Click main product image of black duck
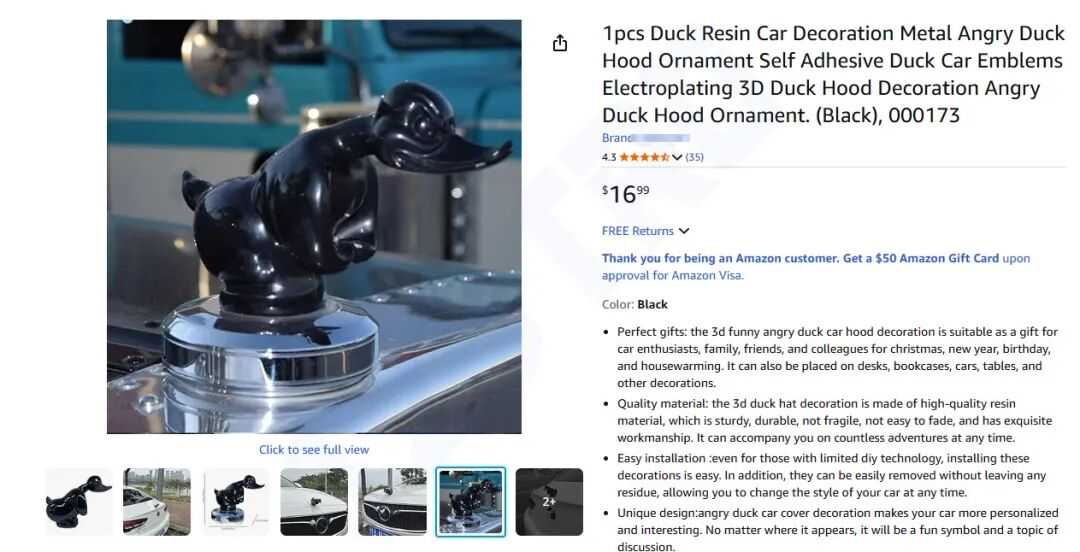Viewport: 1080px width, 552px height. [x=314, y=226]
